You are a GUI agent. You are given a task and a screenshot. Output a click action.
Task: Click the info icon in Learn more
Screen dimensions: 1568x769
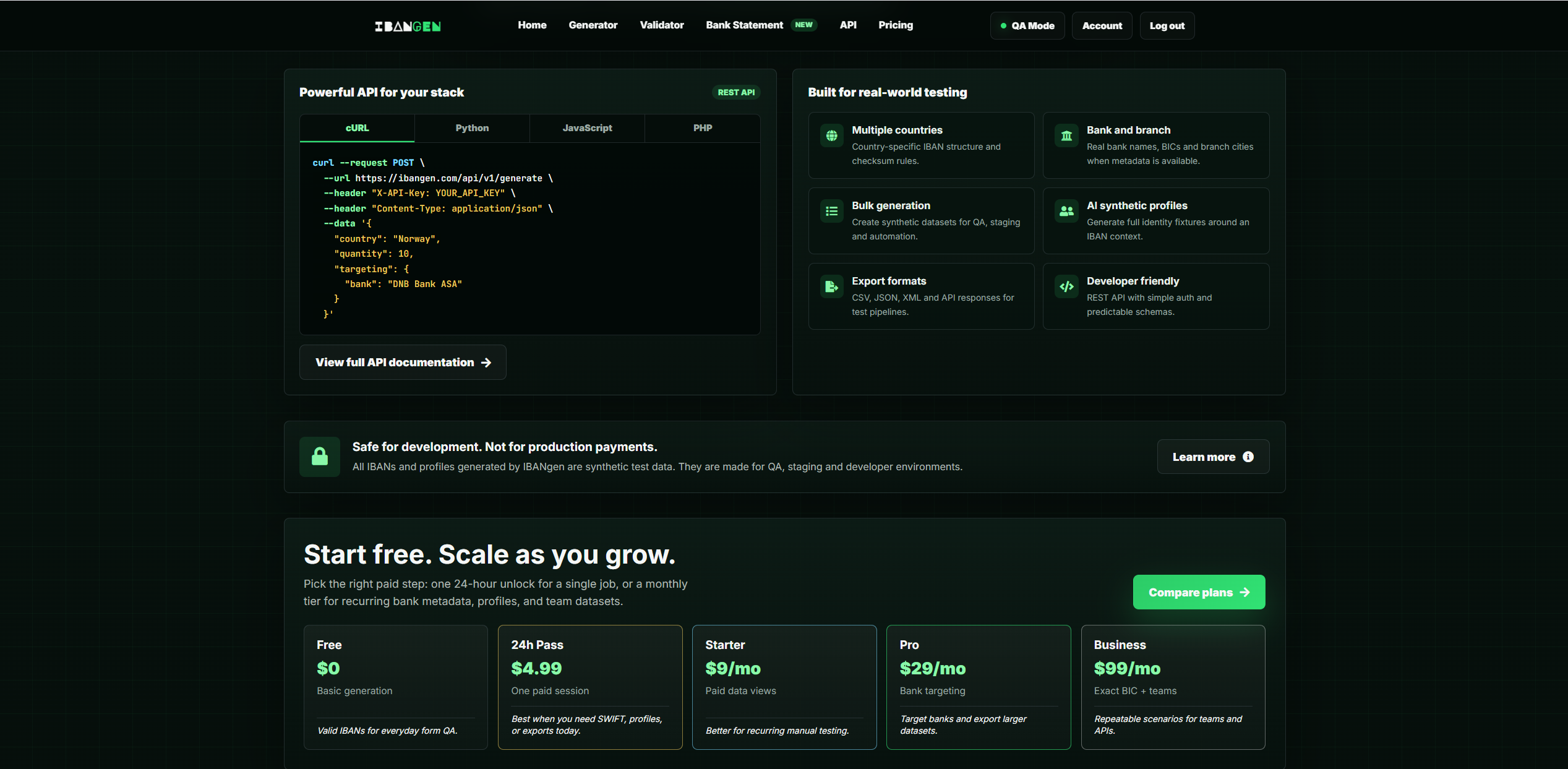[1248, 457]
